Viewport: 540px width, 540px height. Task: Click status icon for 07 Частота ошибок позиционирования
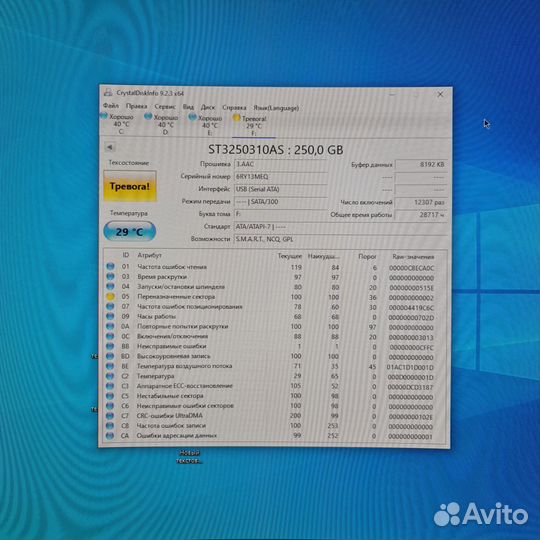click(110, 306)
